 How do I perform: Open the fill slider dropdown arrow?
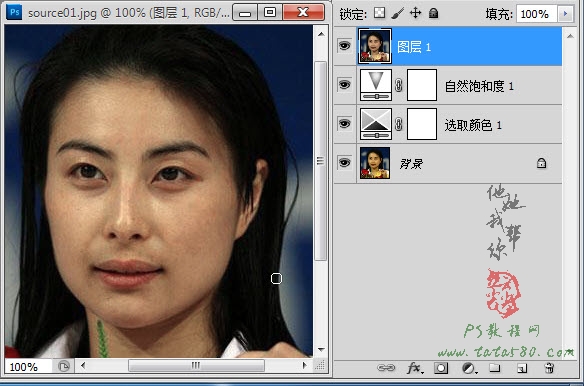pyautogui.click(x=566, y=14)
